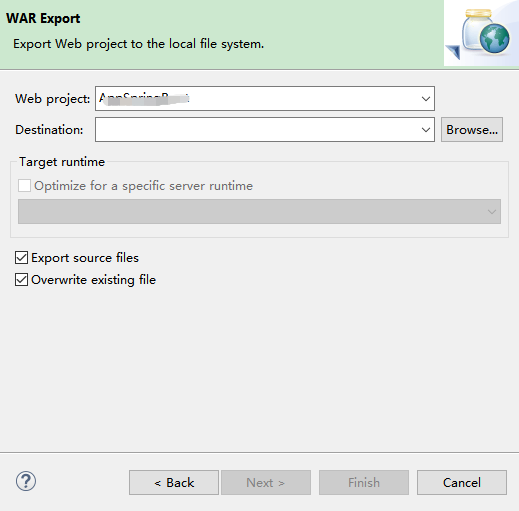The height and width of the screenshot is (511, 519).
Task: Click the WAR jar and globe icon
Action: pyautogui.click(x=481, y=33)
